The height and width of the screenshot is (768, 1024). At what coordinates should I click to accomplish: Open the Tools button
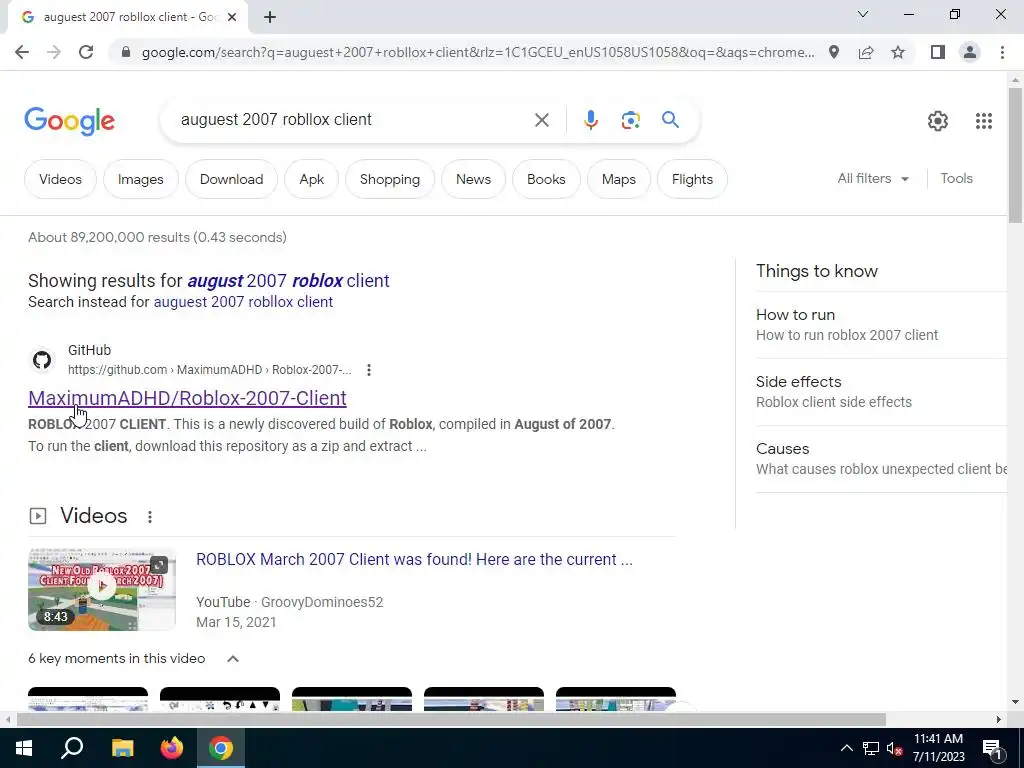[x=956, y=178]
